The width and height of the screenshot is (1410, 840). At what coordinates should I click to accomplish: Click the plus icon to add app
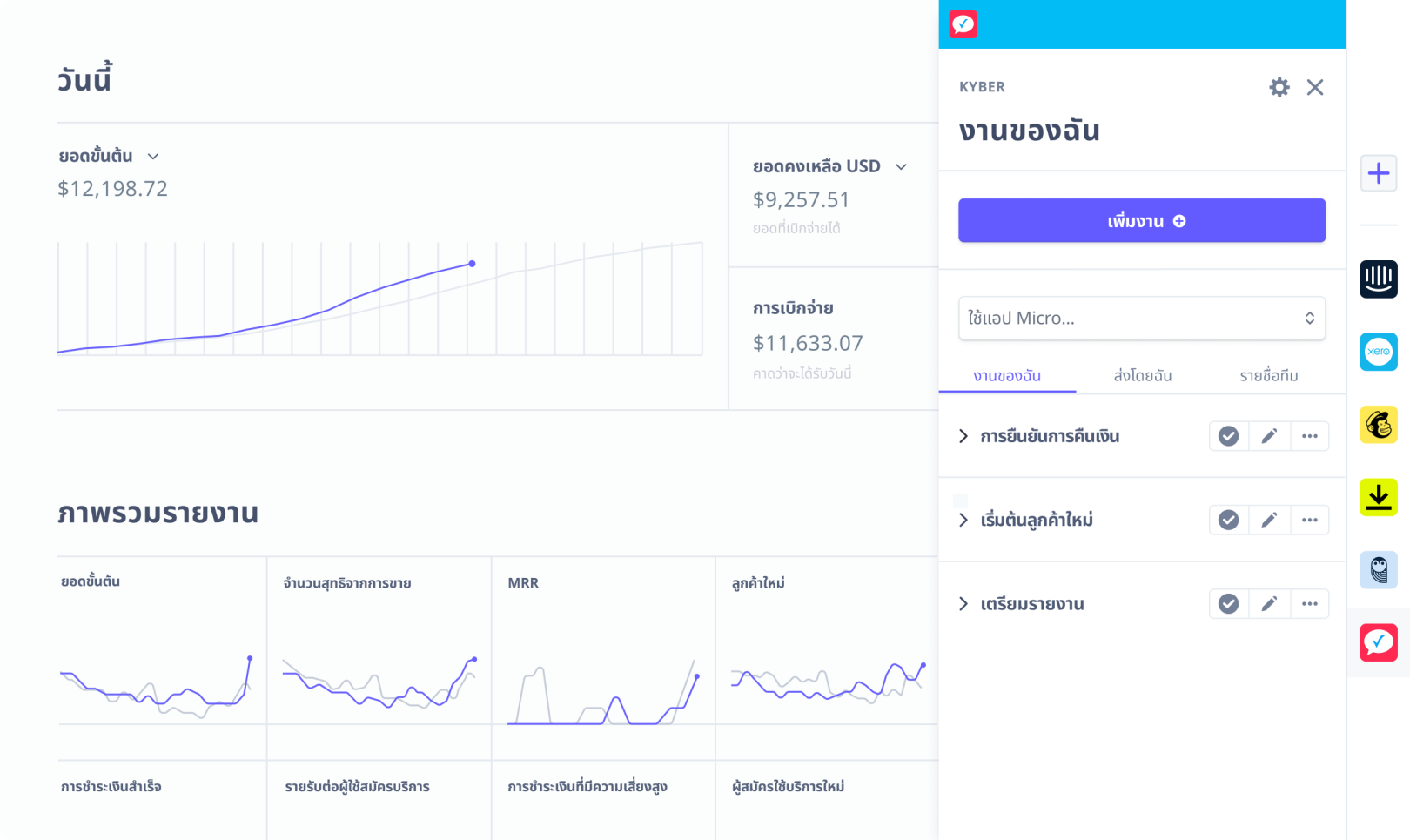click(x=1379, y=173)
